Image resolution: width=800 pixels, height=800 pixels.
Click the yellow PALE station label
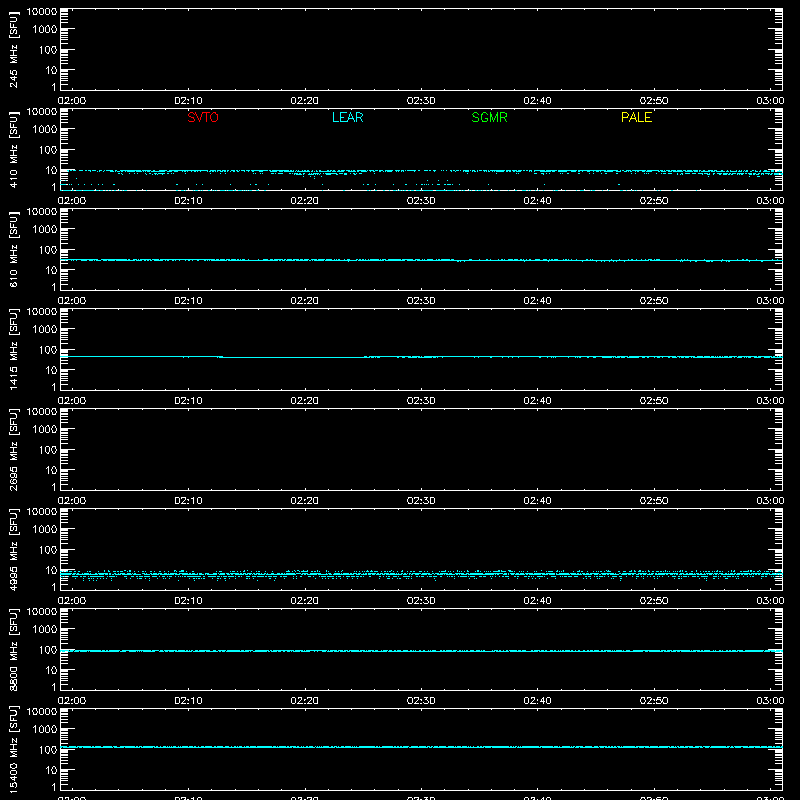tap(636, 117)
